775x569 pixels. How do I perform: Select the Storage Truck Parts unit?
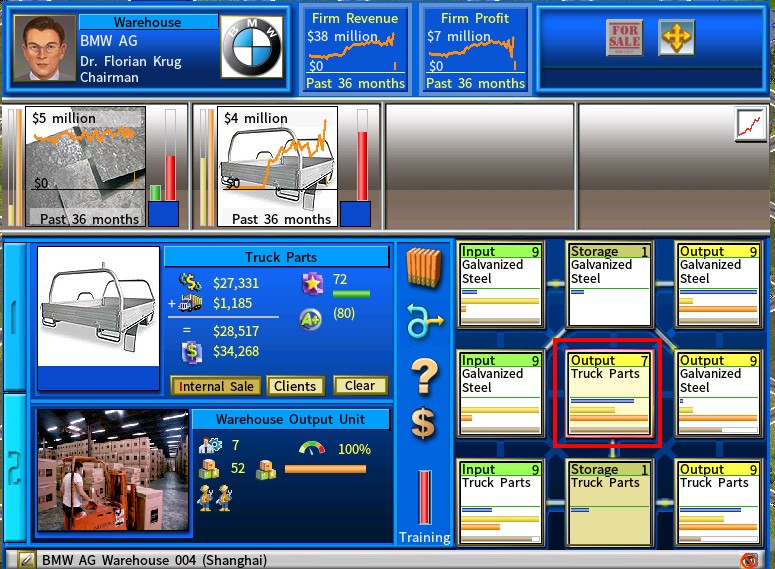pyautogui.click(x=609, y=502)
